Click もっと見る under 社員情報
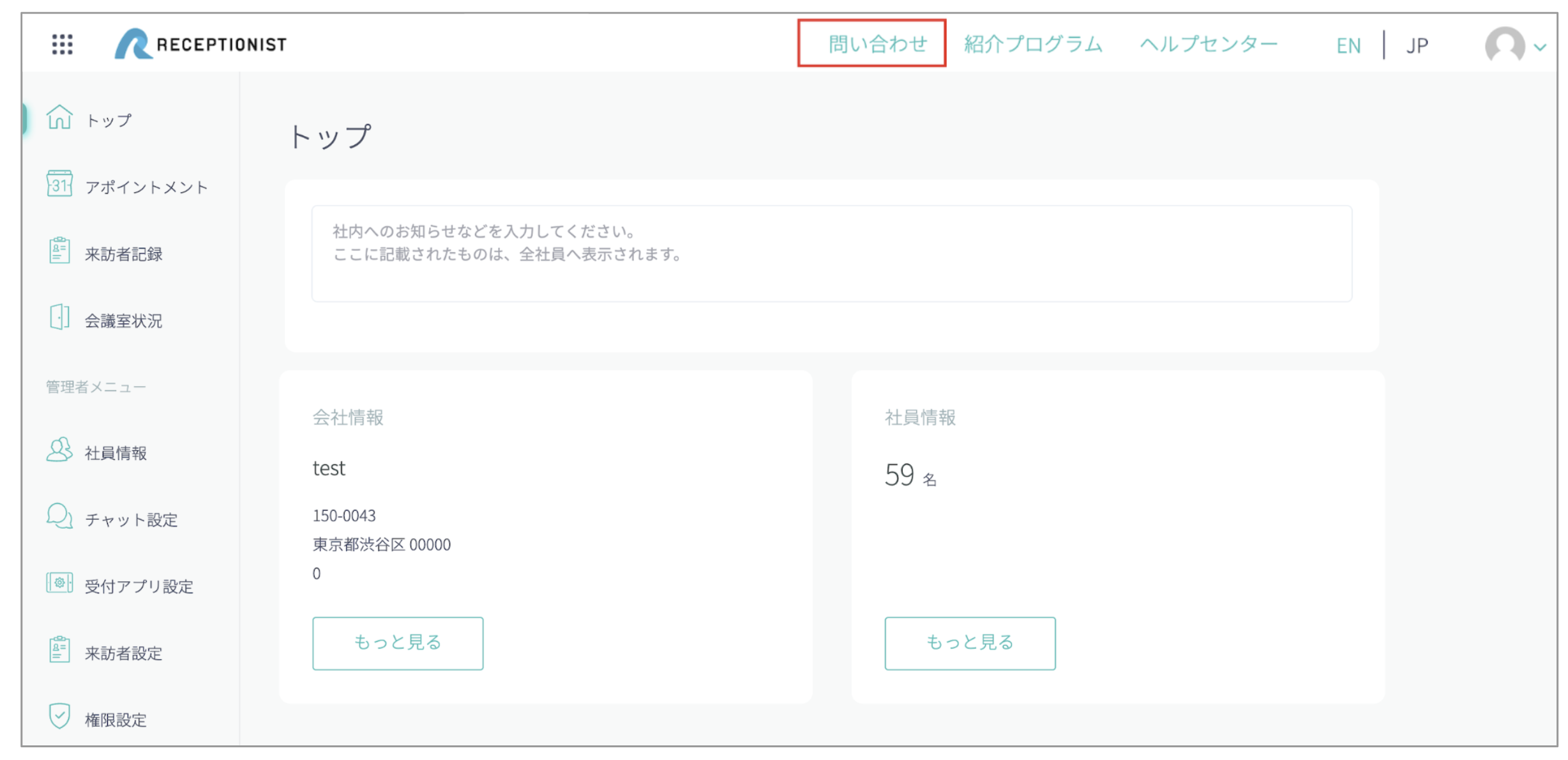 [969, 643]
